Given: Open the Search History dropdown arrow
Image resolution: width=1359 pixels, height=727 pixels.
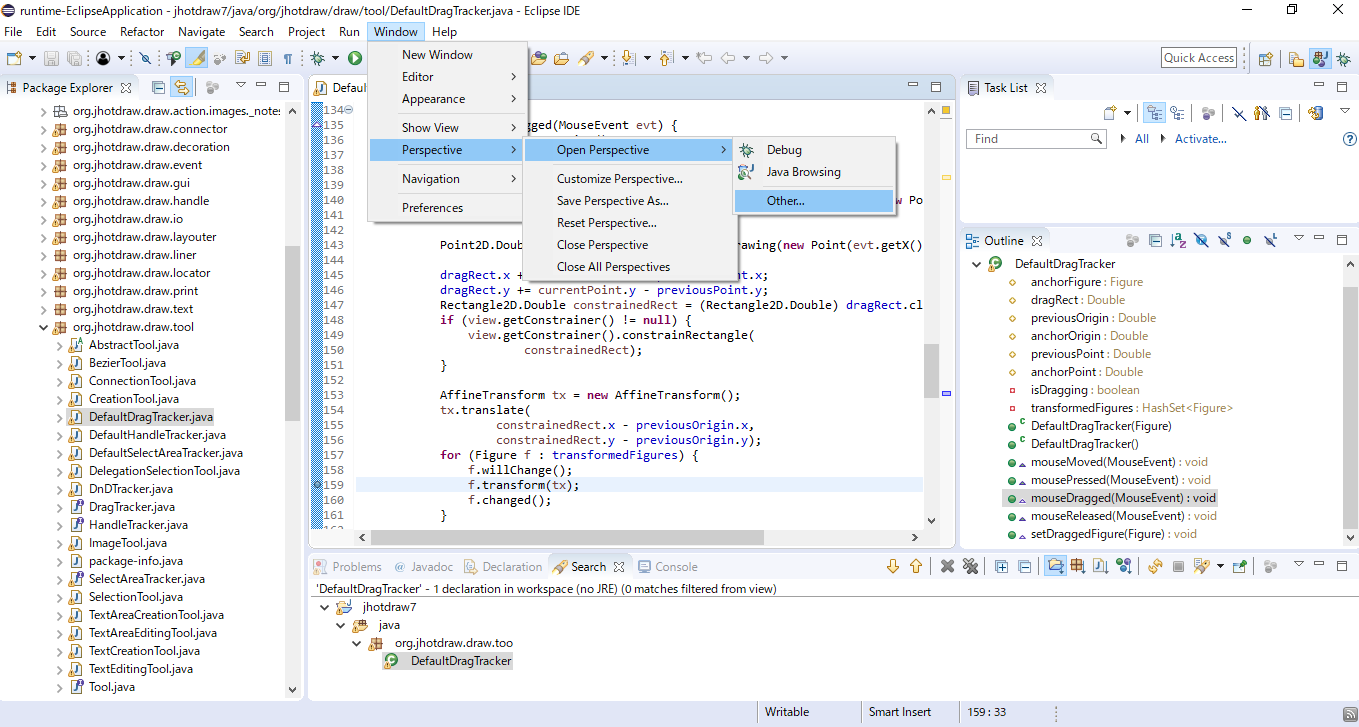Looking at the screenshot, I should click(1220, 566).
